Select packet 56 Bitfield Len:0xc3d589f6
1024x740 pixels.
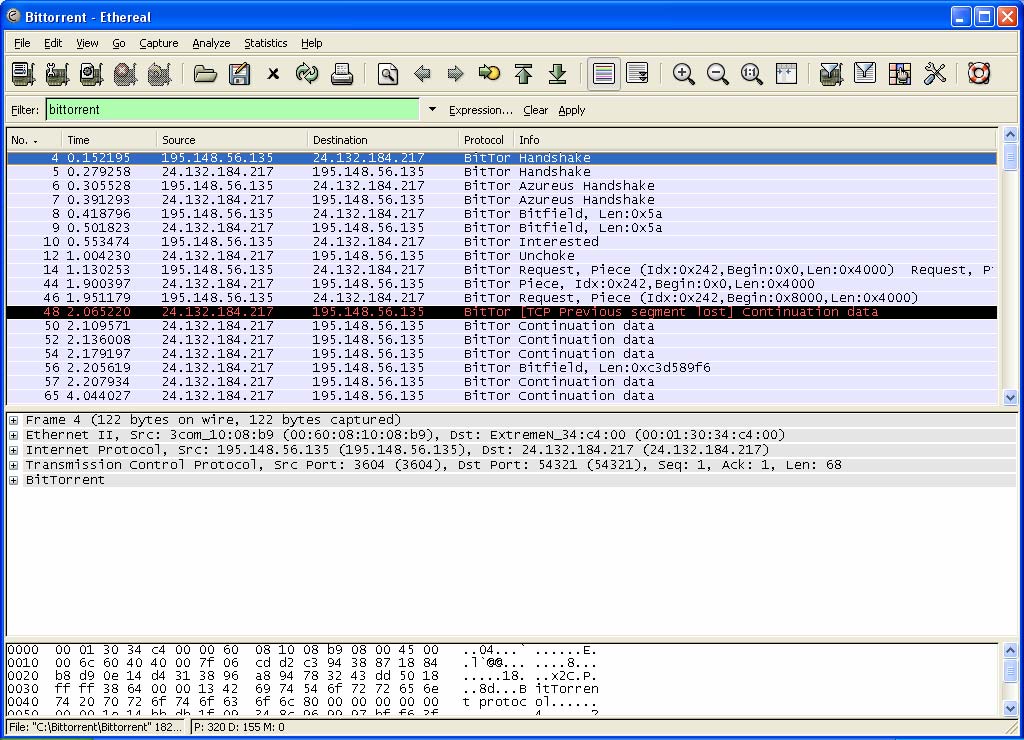click(502, 368)
